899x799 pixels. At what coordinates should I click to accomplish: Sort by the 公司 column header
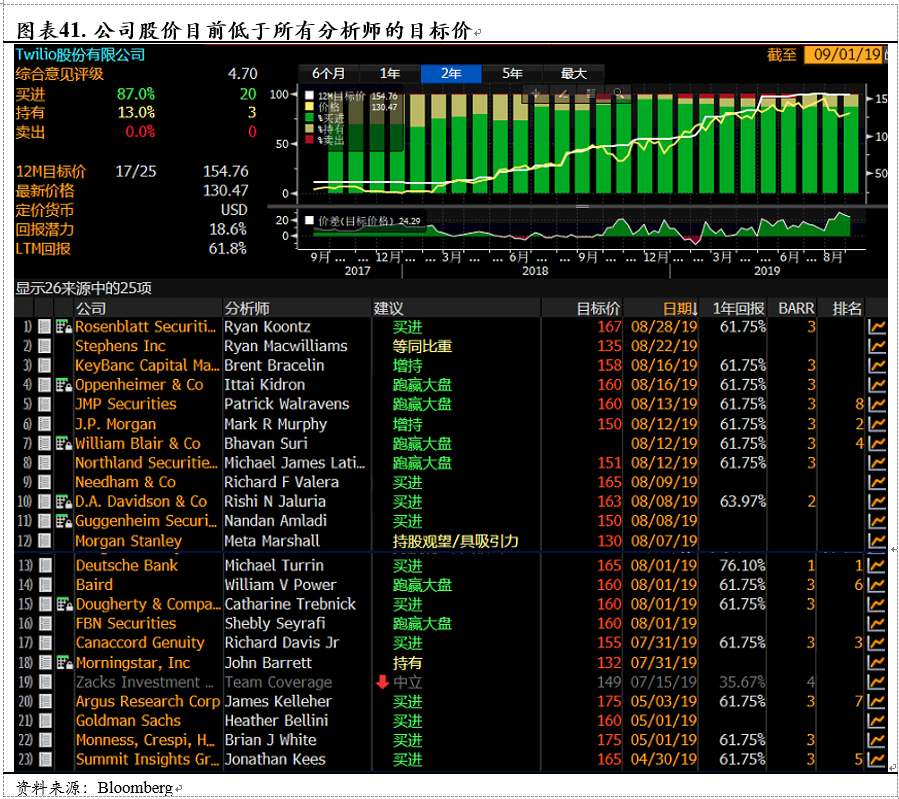(91, 309)
